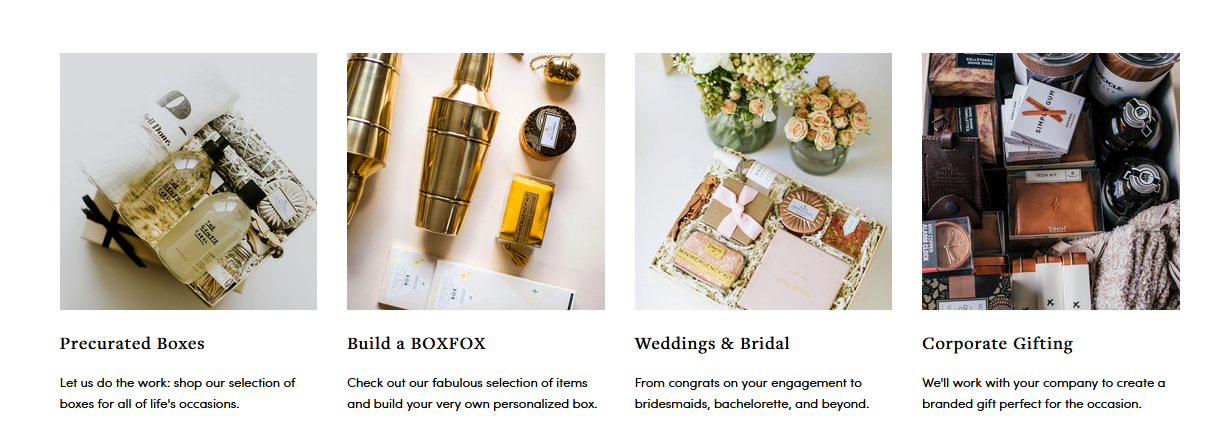1231x448 pixels.
Task: Open the Precurated Boxes image
Action: pyautogui.click(x=188, y=181)
